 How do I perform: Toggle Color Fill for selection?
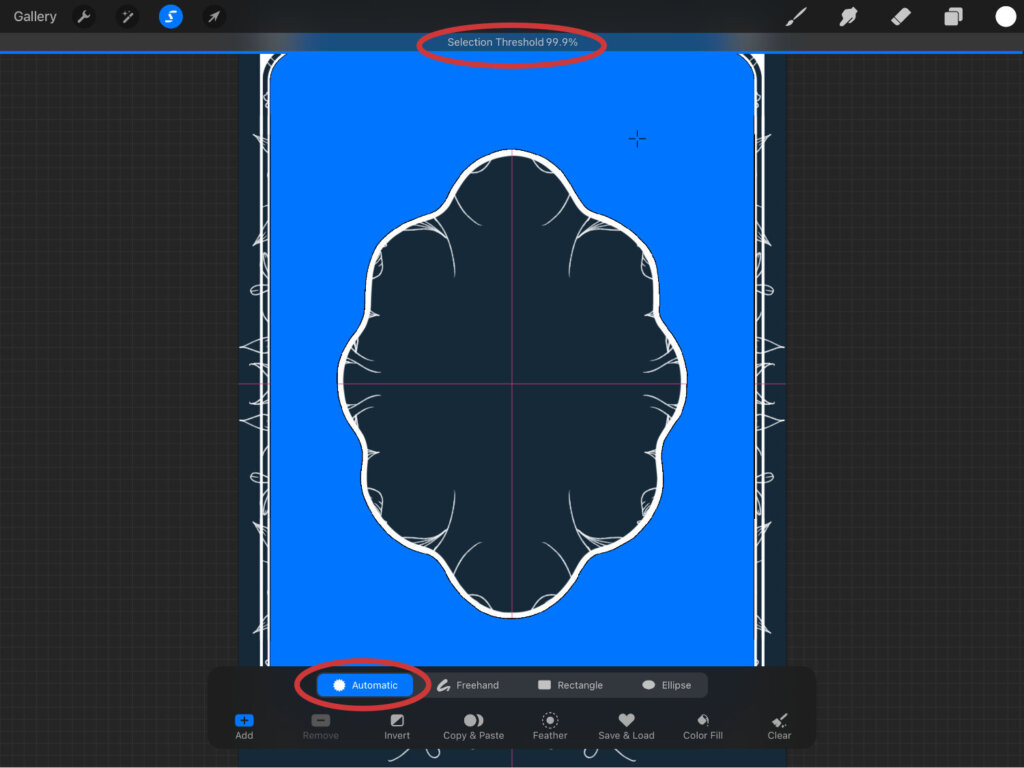703,726
